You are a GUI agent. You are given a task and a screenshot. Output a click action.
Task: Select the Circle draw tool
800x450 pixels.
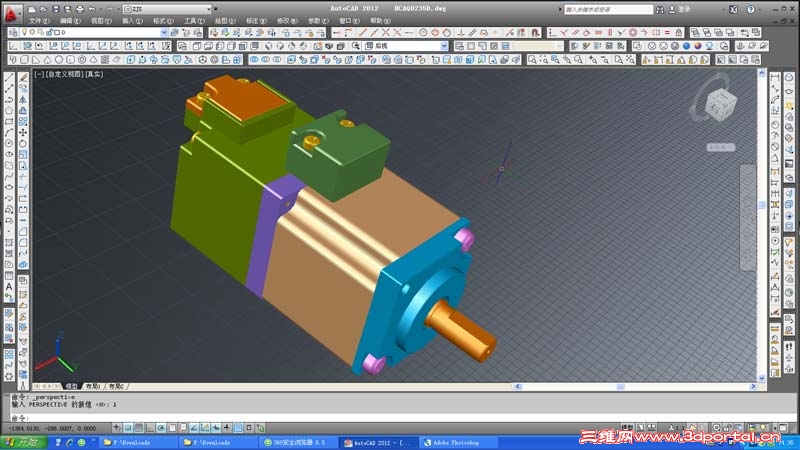click(9, 143)
